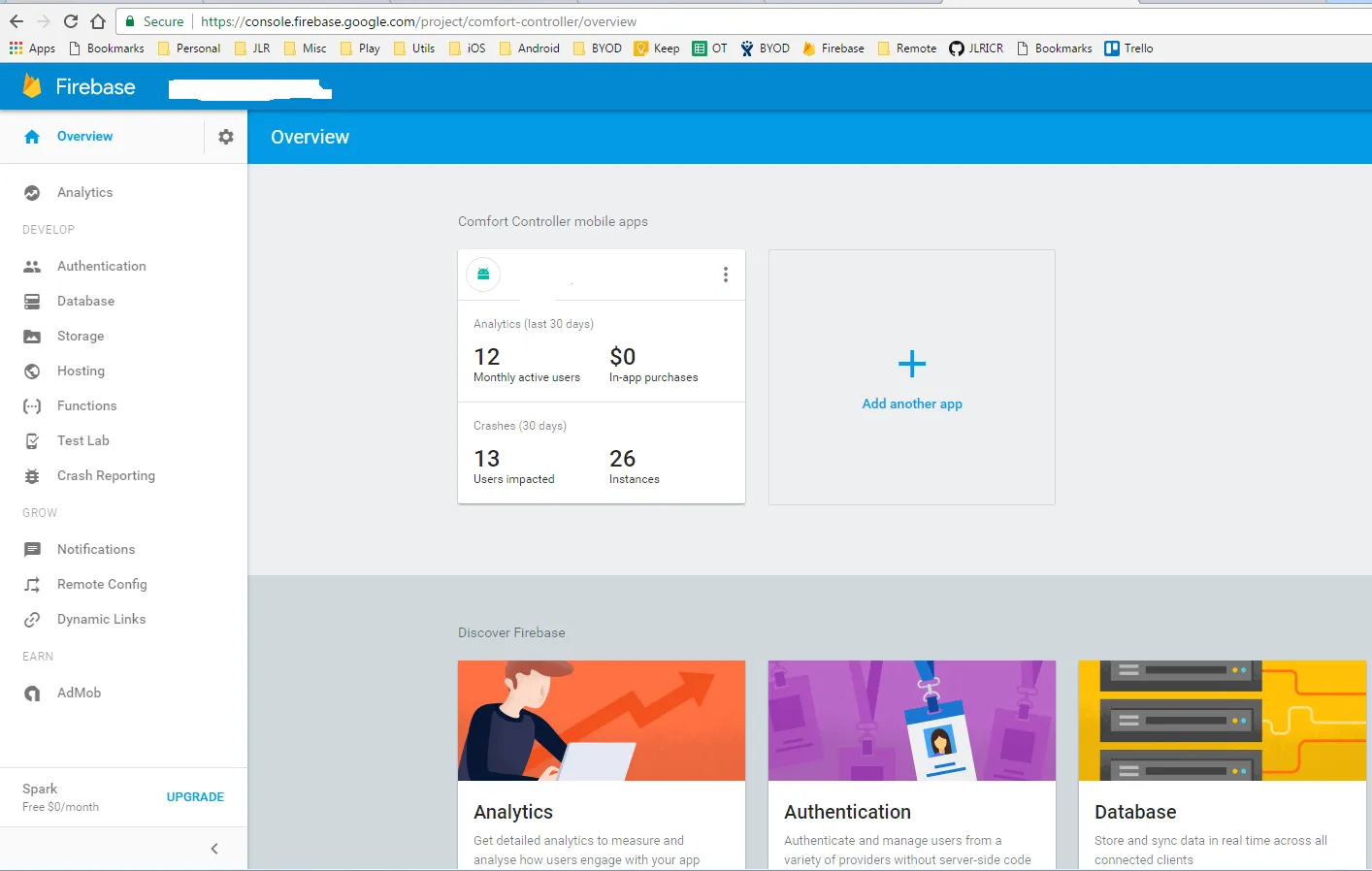Open the Overview menu item
Image resolution: width=1372 pixels, height=871 pixels.
pyautogui.click(x=84, y=137)
